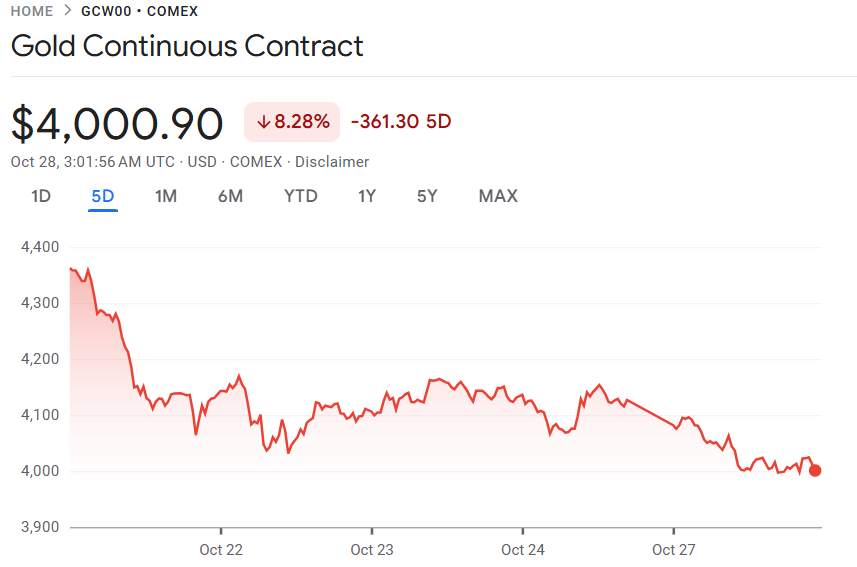Open the GCW00 · COMEX breadcrumb

click(x=139, y=12)
